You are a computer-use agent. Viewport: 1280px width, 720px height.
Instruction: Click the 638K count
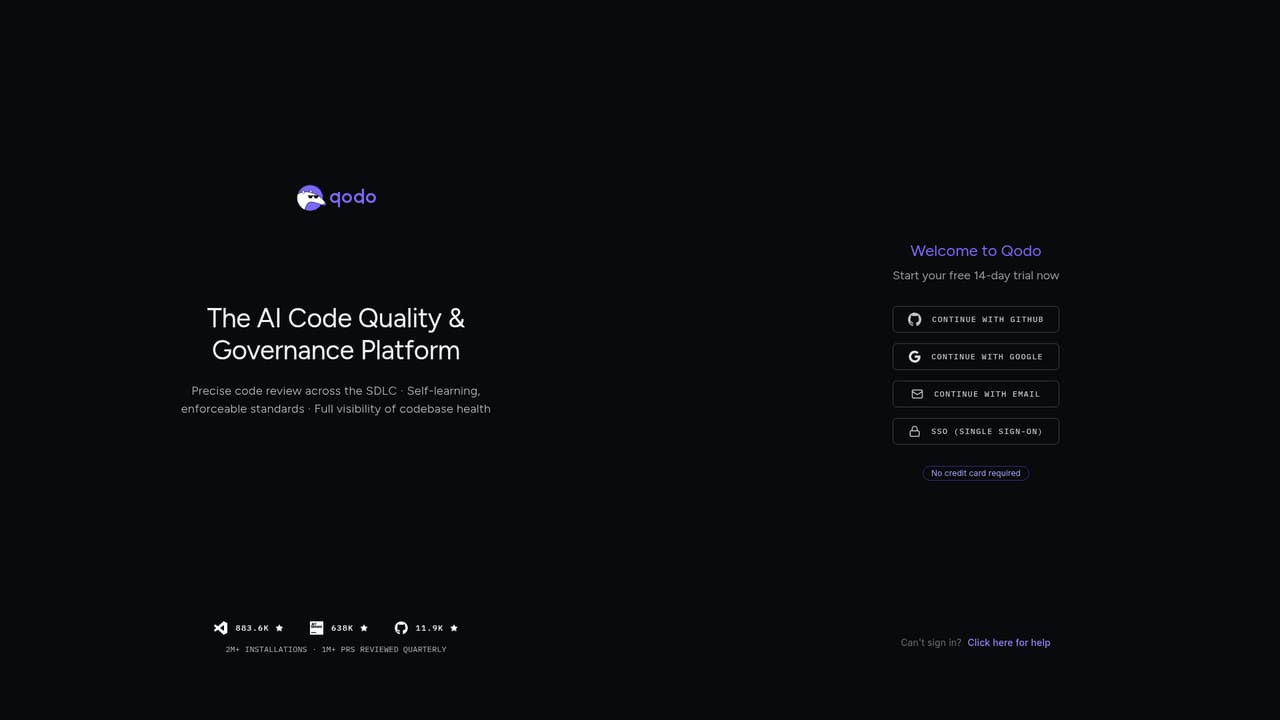point(342,628)
